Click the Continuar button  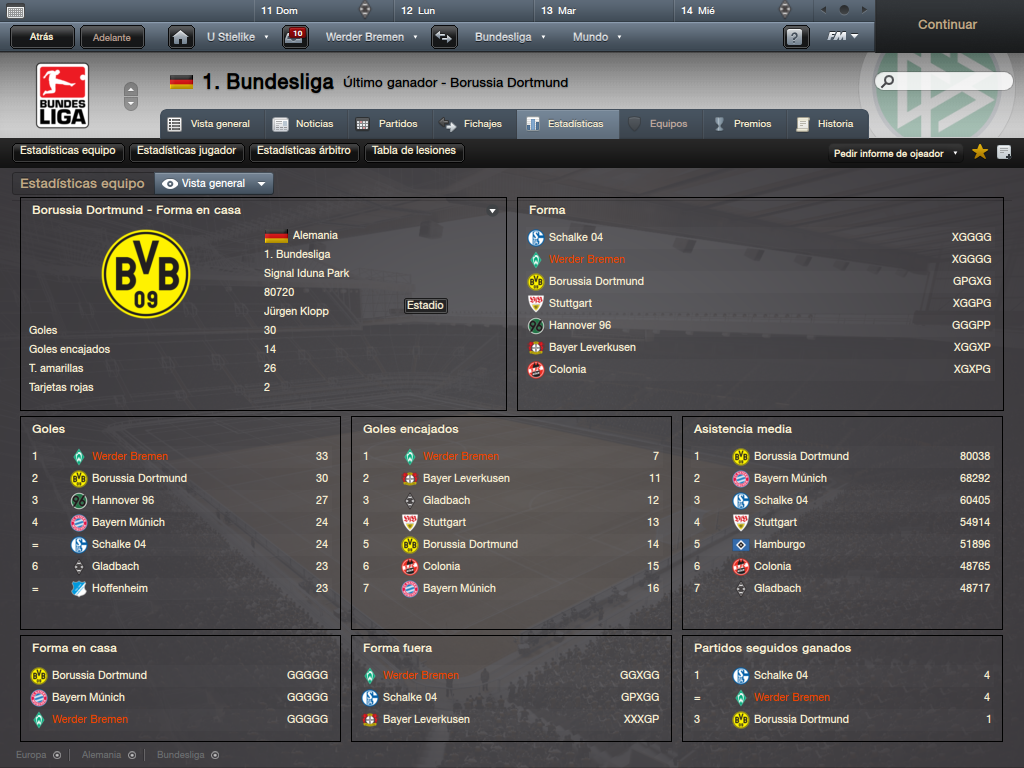click(x=948, y=25)
